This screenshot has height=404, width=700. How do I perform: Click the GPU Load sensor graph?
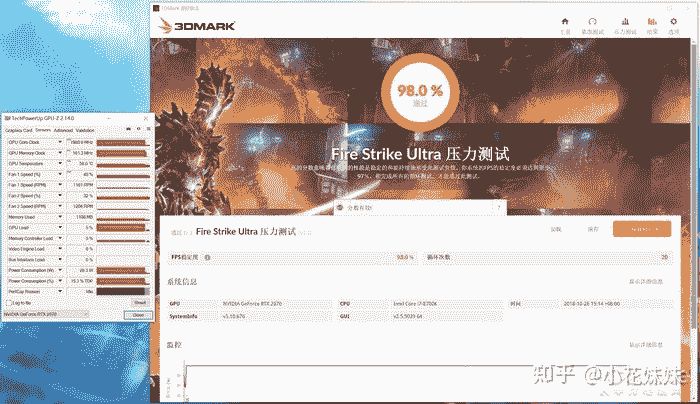pos(123,227)
